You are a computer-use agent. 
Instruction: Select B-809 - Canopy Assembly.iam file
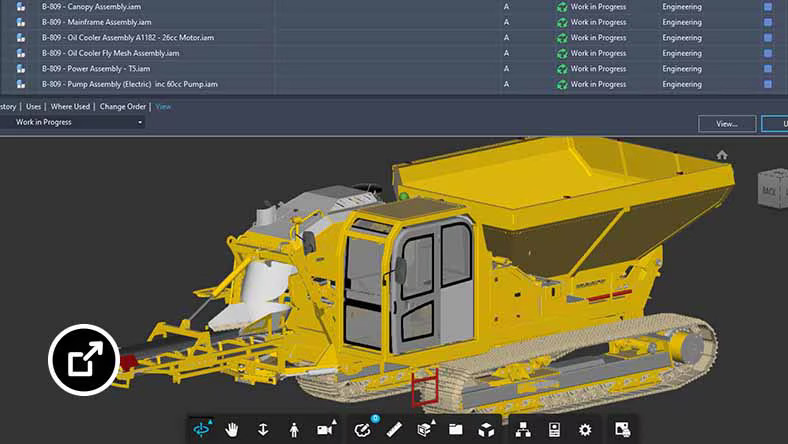click(x=91, y=7)
